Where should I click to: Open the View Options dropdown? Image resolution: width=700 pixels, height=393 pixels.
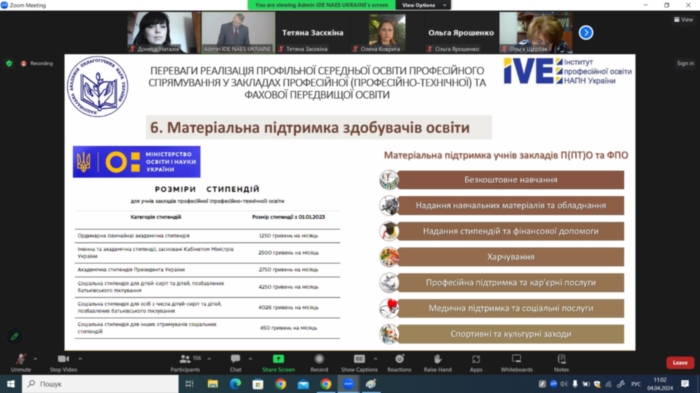point(423,5)
